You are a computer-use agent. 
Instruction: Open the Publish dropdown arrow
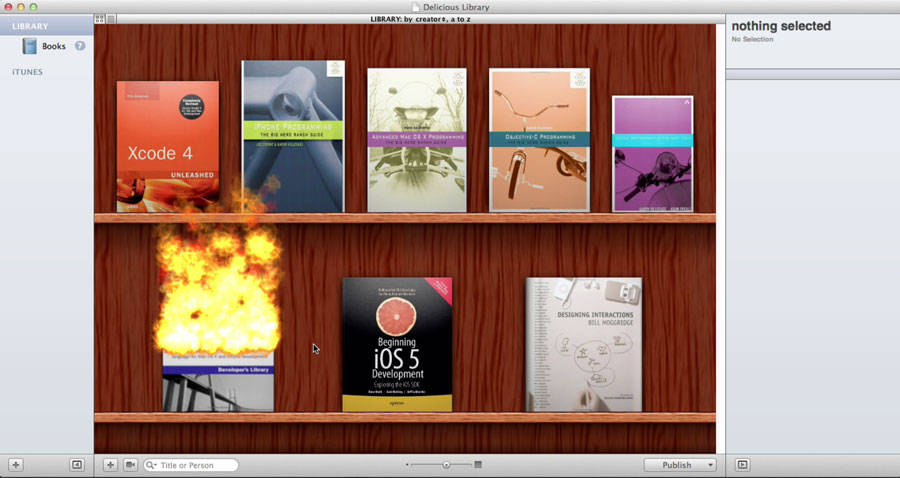click(x=712, y=465)
